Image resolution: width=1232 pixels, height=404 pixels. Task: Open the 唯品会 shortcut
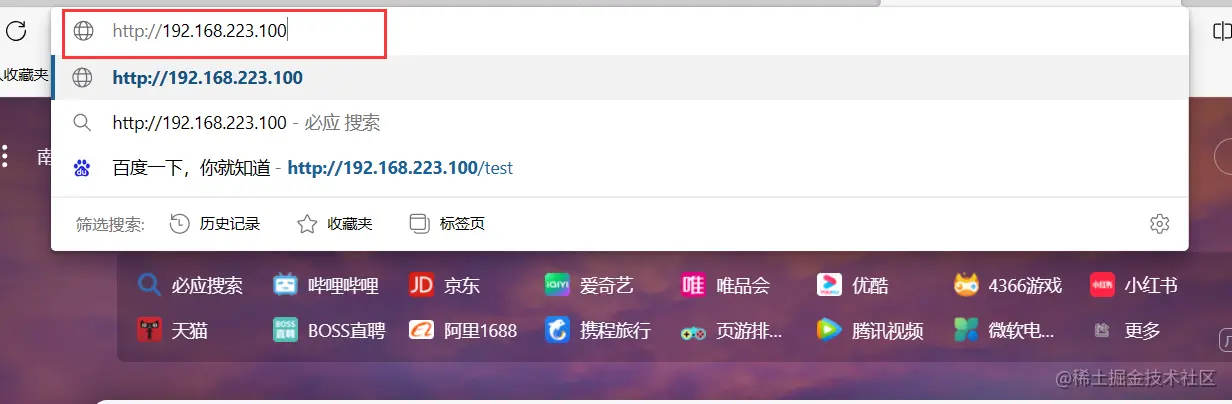coord(725,286)
